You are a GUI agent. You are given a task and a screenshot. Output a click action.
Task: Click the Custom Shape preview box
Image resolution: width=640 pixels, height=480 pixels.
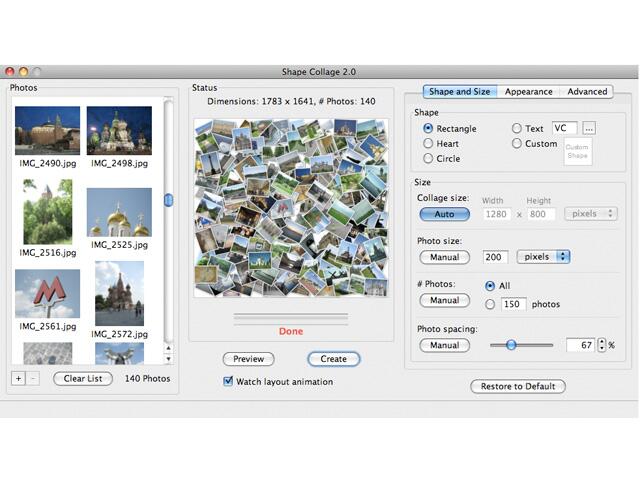point(577,152)
